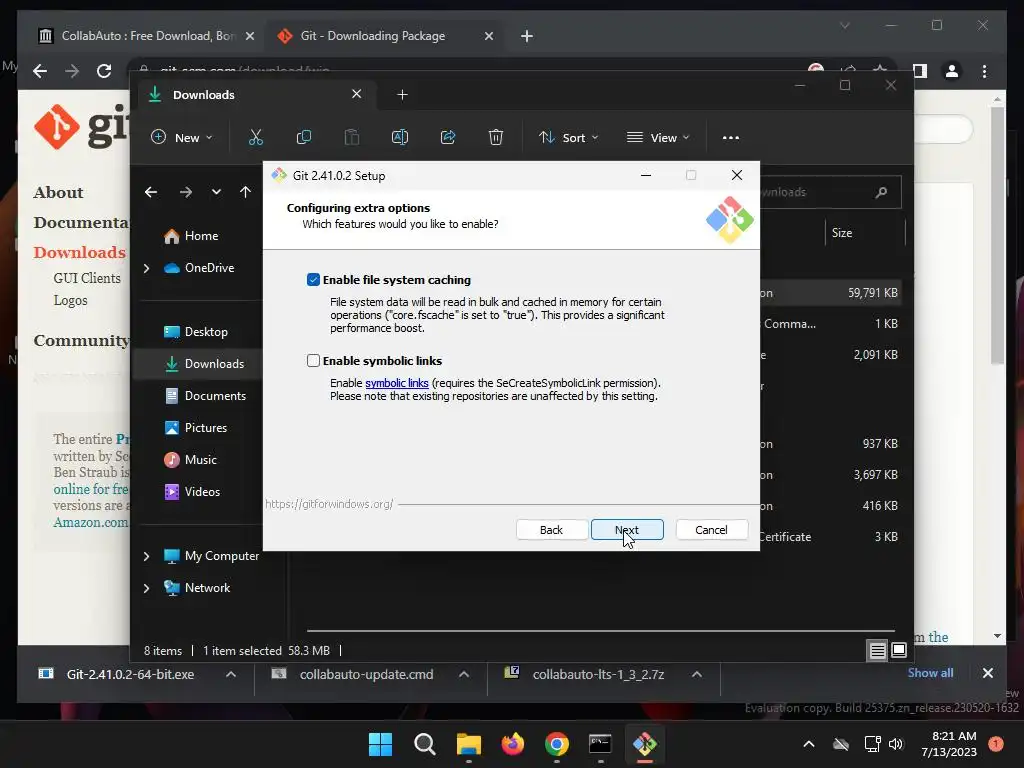Open Logos link on Git site
1024x768 pixels.
pos(71,300)
